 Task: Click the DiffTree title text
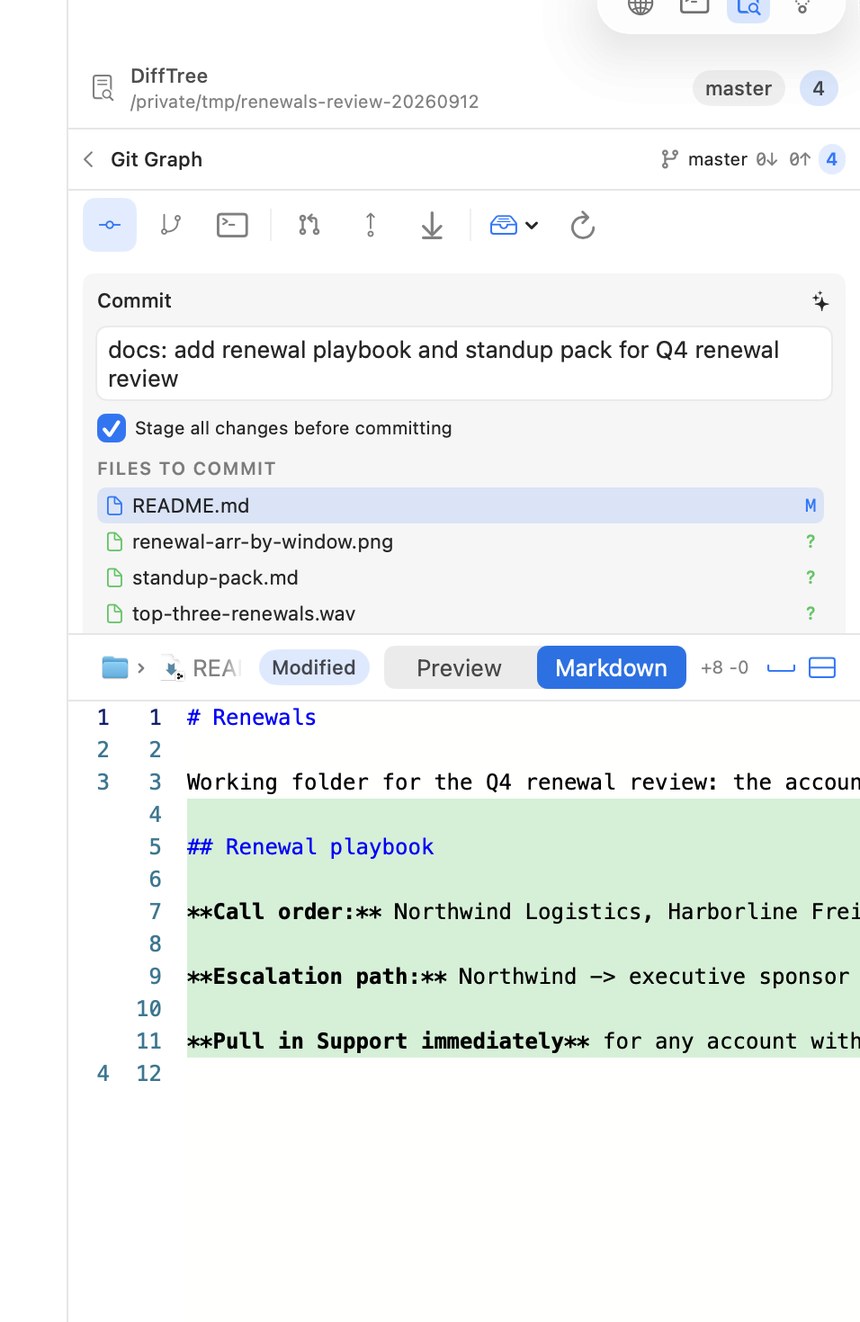(x=169, y=76)
